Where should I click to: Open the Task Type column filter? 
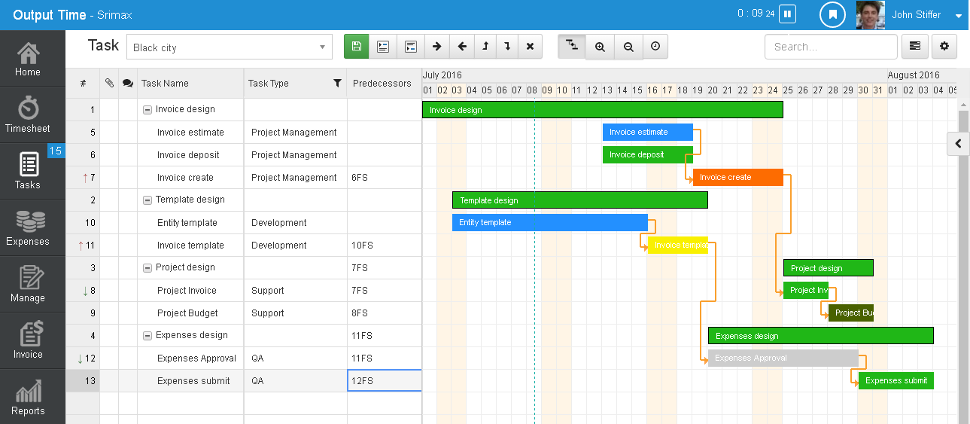click(337, 83)
